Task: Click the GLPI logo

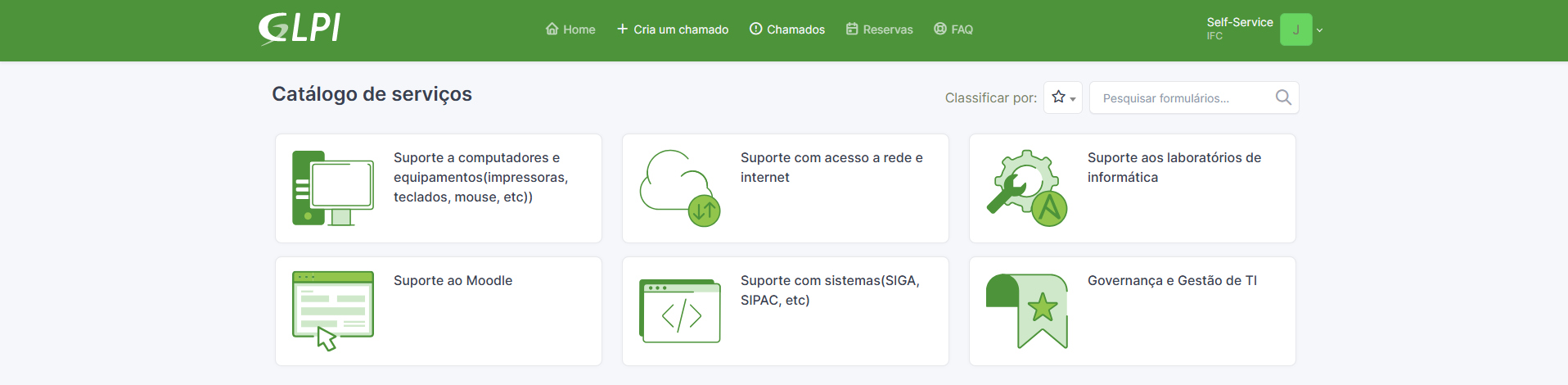Action: click(x=300, y=29)
